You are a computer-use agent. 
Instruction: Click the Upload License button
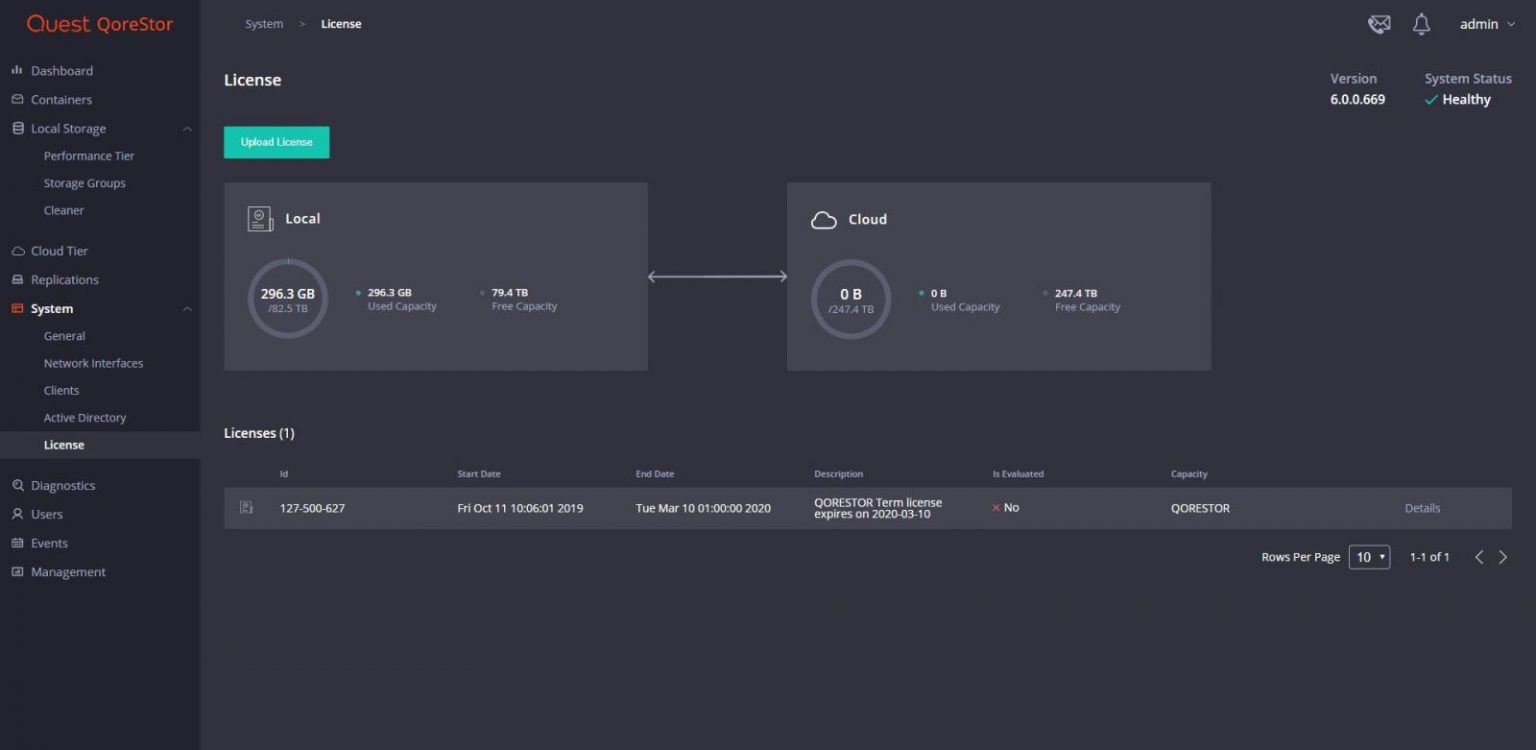point(277,142)
